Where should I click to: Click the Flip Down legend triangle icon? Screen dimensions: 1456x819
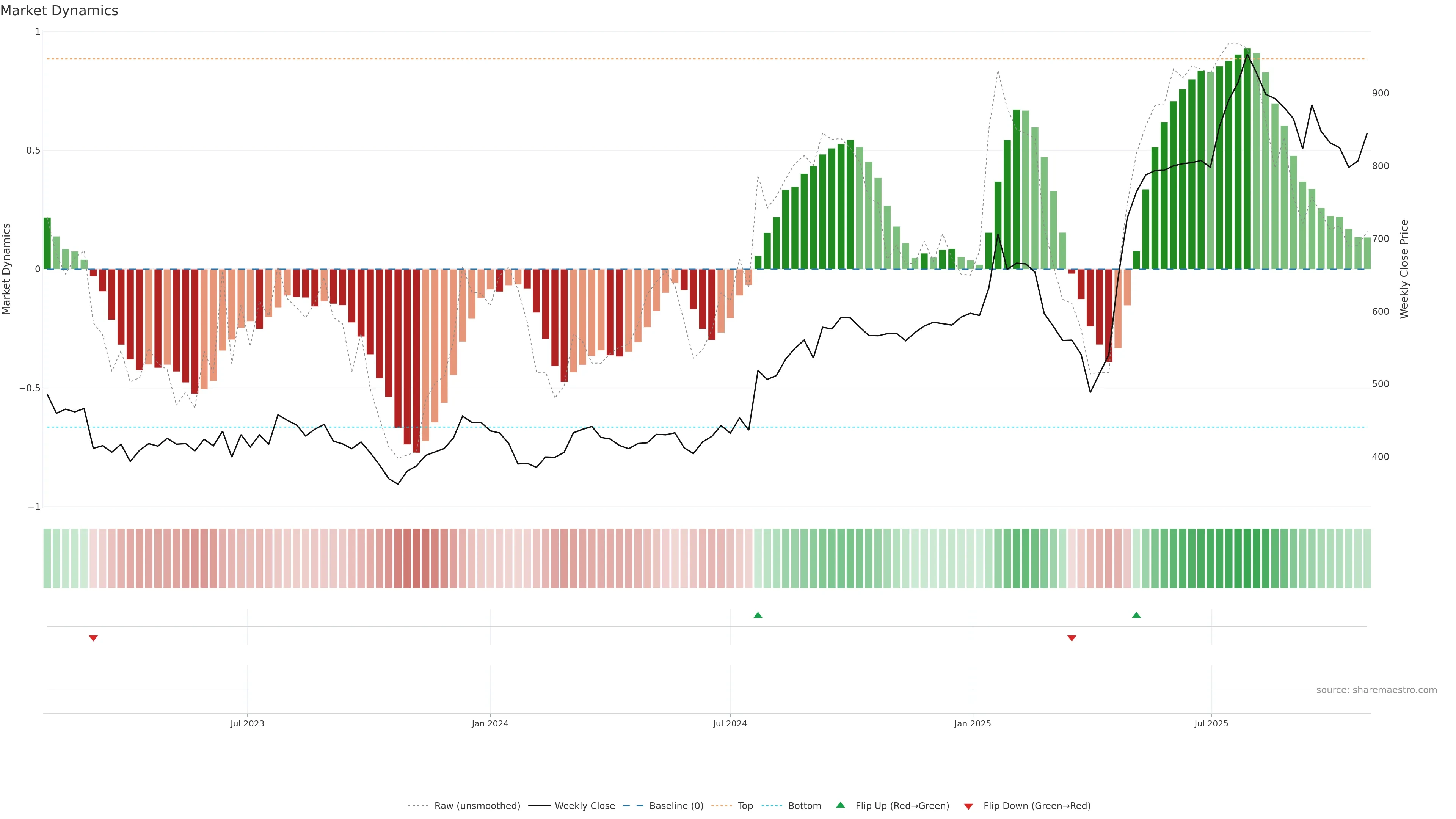point(968,806)
